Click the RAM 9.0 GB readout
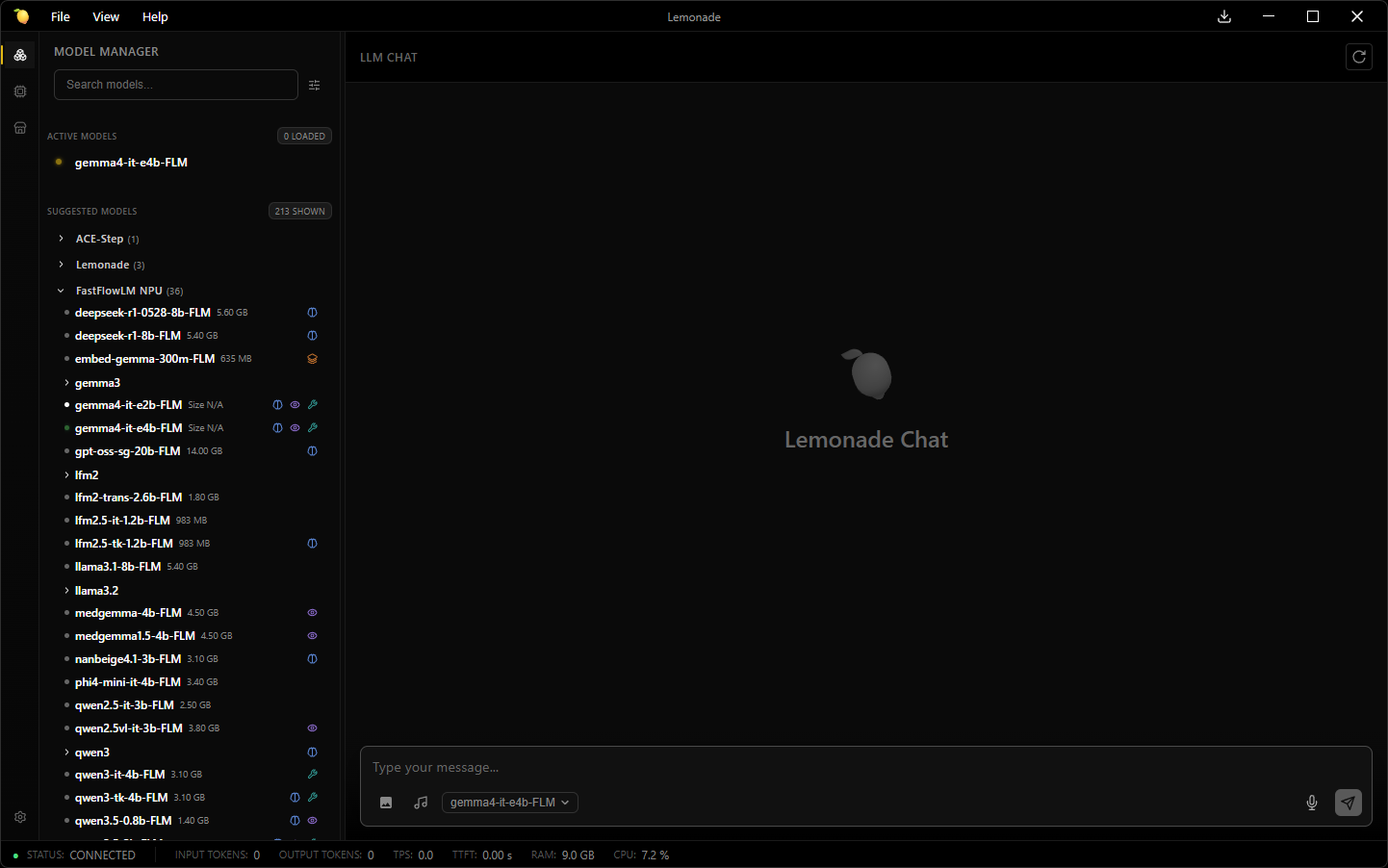The image size is (1388, 868). [x=563, y=855]
